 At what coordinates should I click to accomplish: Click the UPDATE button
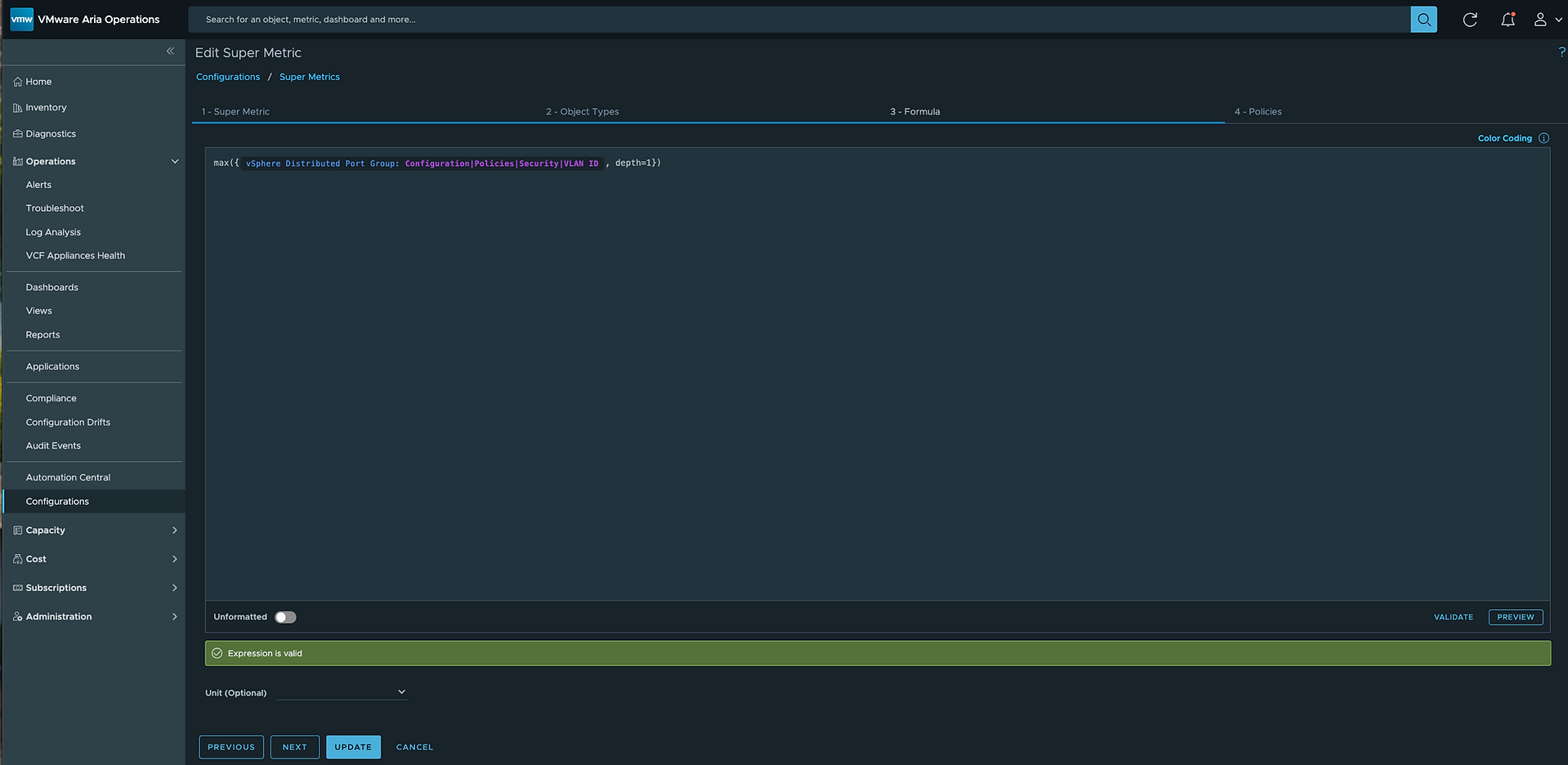tap(353, 747)
